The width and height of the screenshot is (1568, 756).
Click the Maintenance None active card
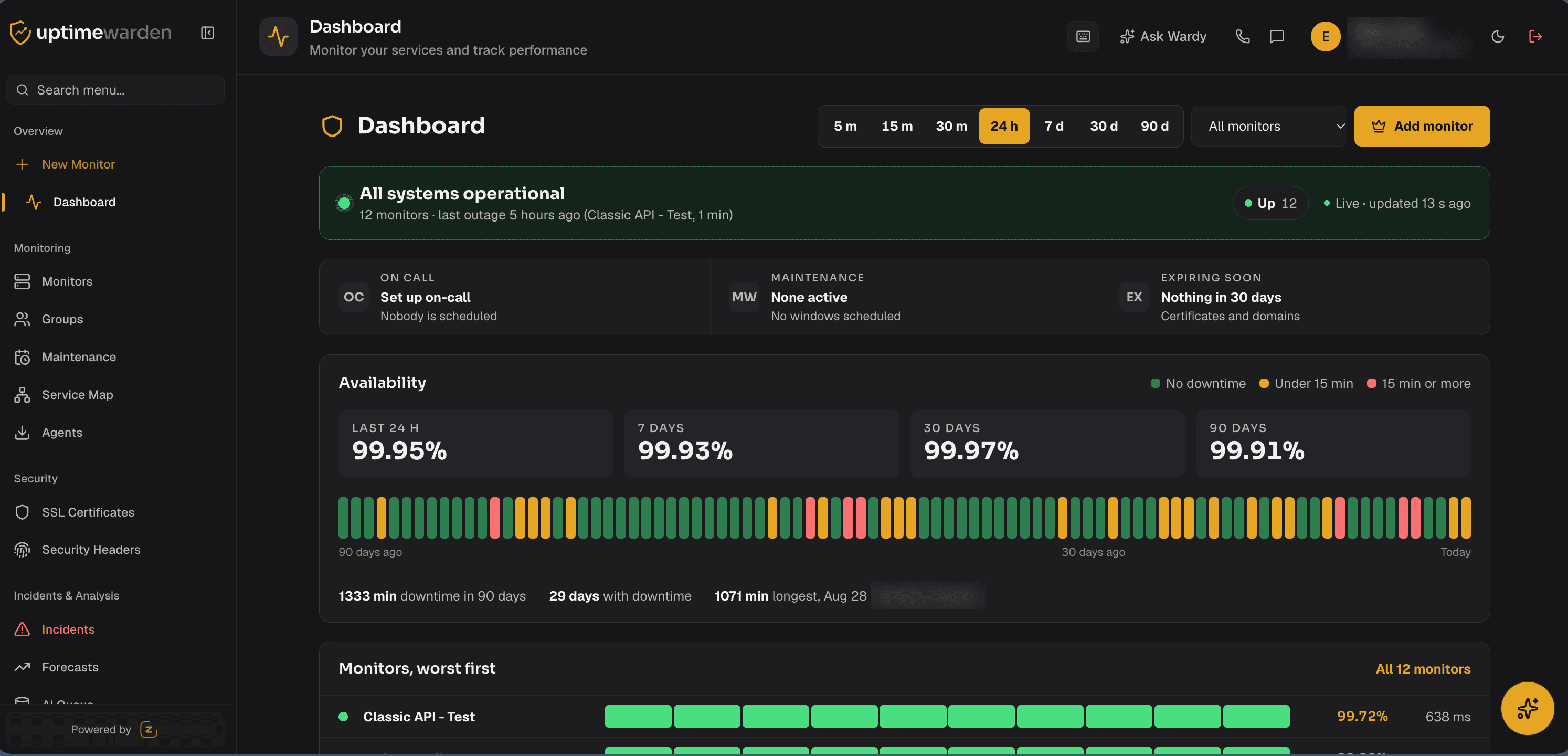pos(905,297)
